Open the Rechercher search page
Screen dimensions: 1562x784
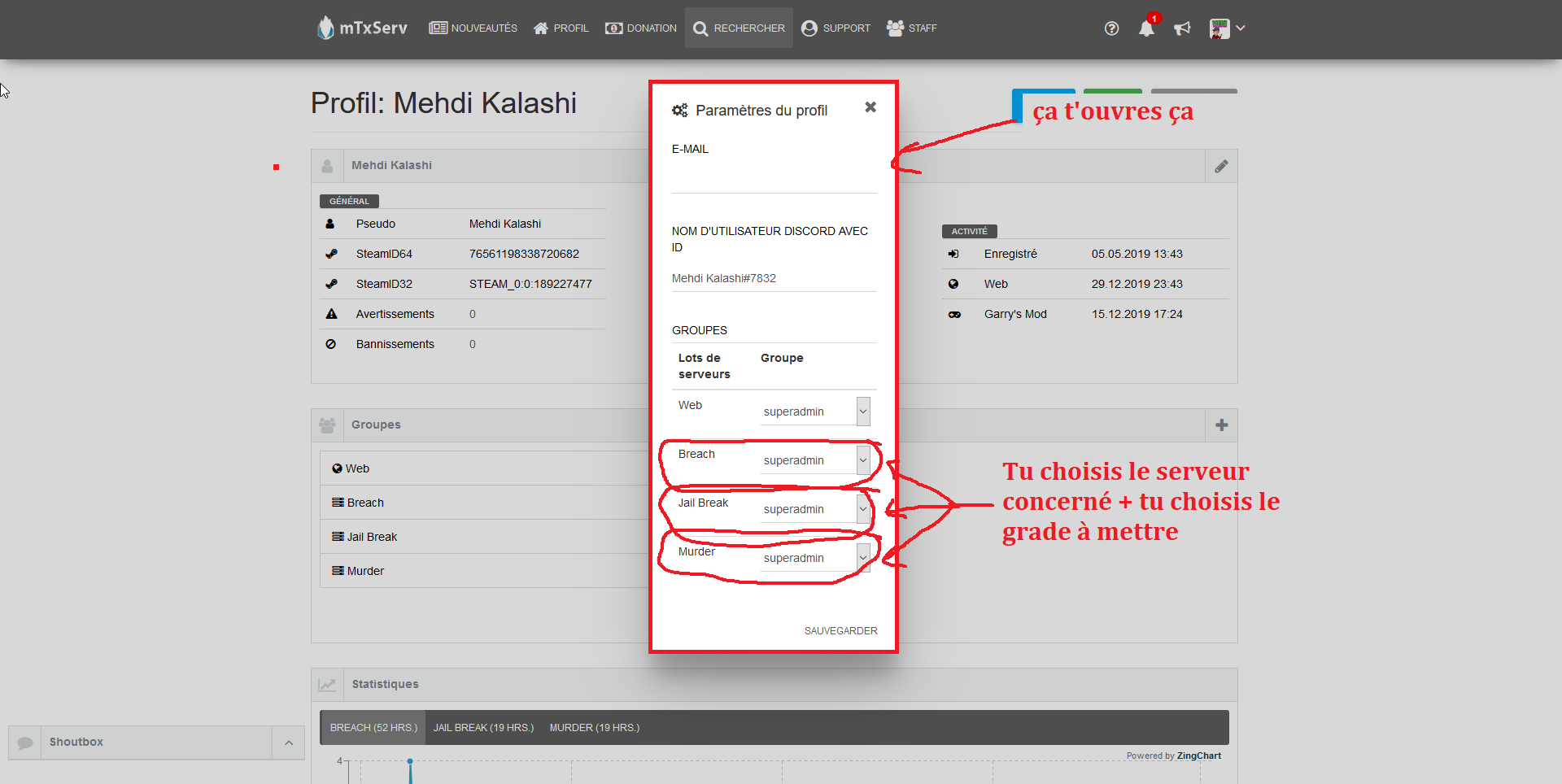pyautogui.click(x=739, y=28)
